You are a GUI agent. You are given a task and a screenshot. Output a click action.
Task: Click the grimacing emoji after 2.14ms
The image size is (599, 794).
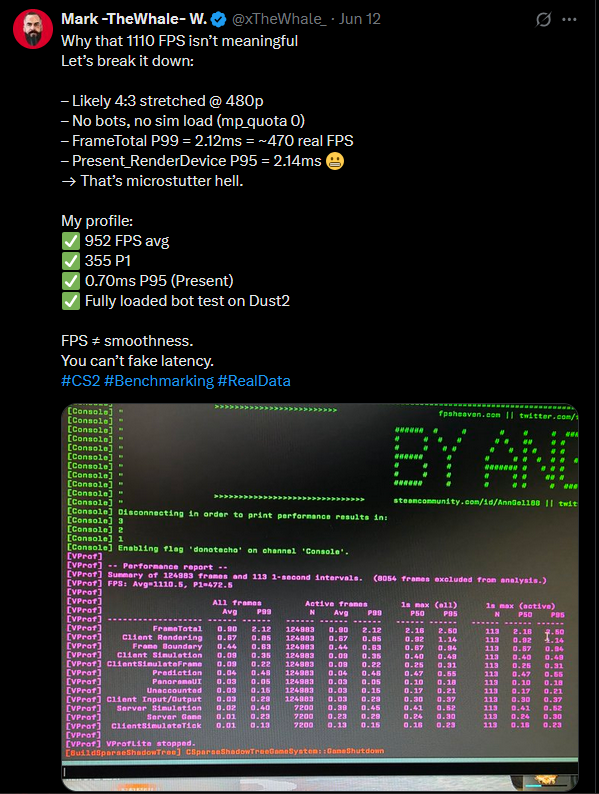tap(335, 161)
